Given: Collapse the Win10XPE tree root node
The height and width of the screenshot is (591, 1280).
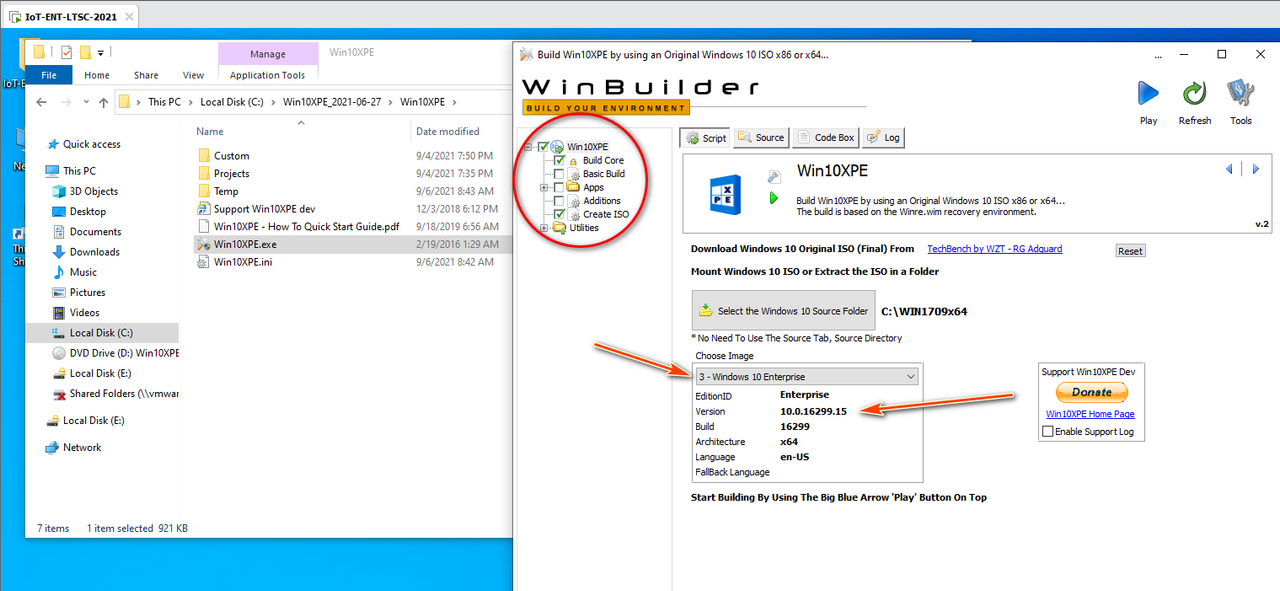Looking at the screenshot, I should coord(529,147).
